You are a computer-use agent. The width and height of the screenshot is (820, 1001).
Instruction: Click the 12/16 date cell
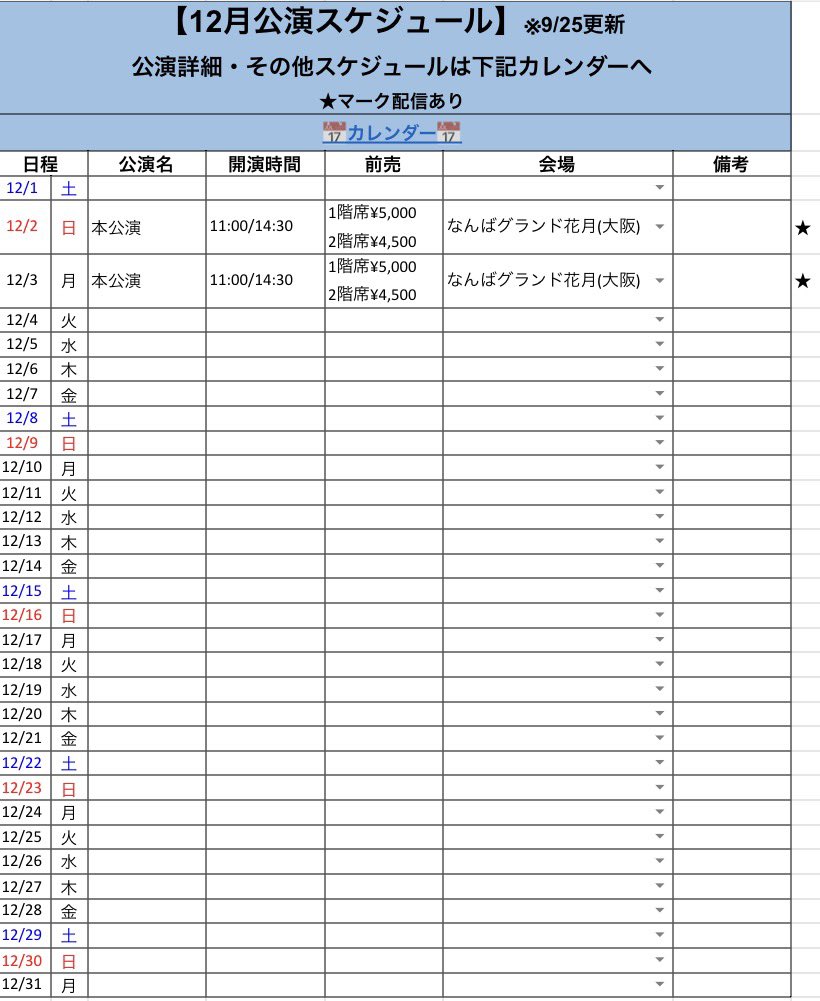(x=24, y=615)
